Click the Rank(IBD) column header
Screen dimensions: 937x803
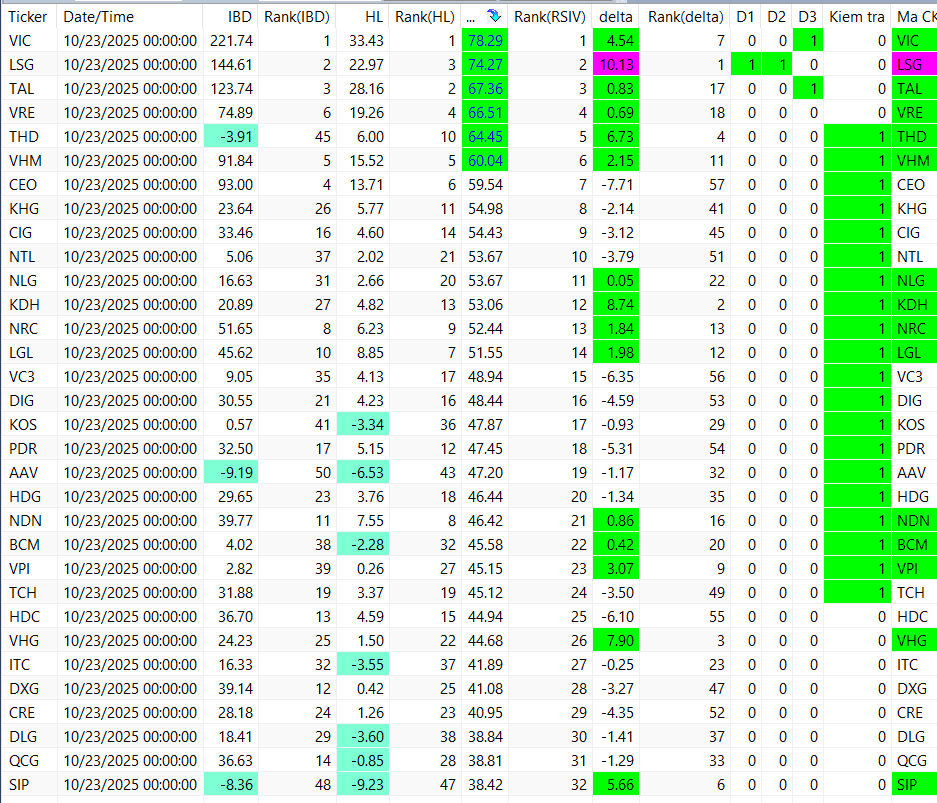[297, 17]
